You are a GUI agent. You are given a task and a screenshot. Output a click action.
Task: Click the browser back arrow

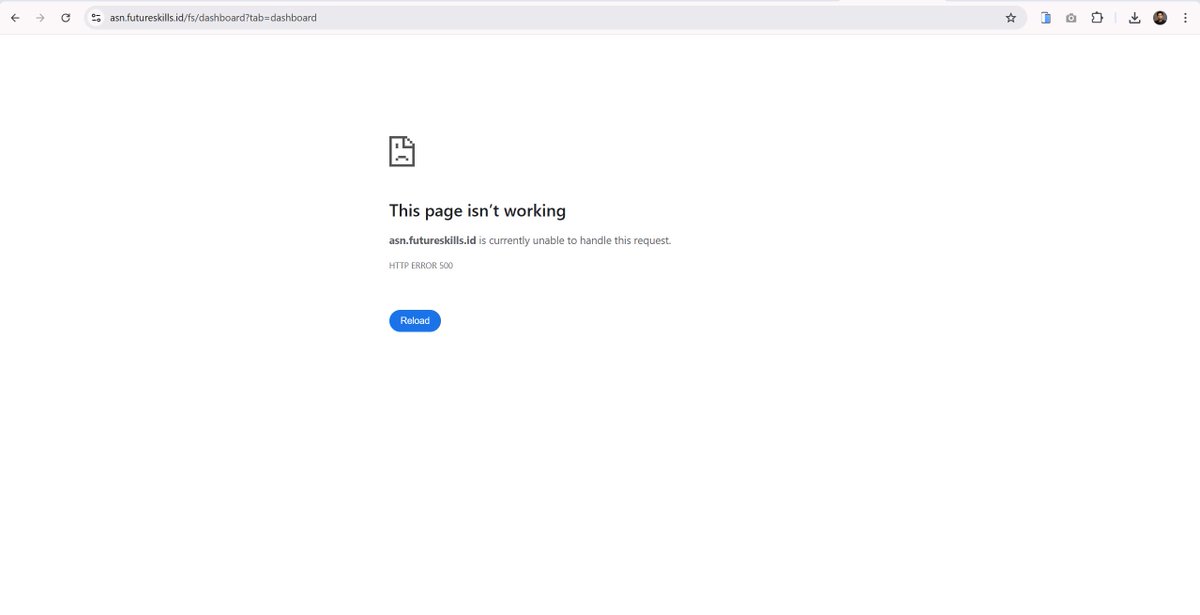click(15, 18)
